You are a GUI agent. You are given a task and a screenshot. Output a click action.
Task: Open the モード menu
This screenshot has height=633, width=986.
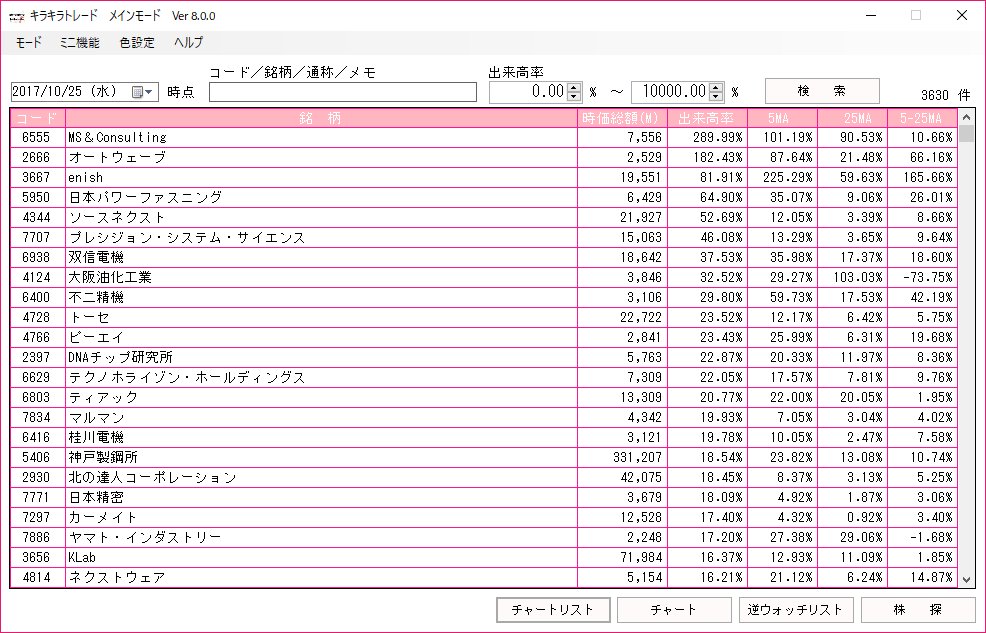28,43
